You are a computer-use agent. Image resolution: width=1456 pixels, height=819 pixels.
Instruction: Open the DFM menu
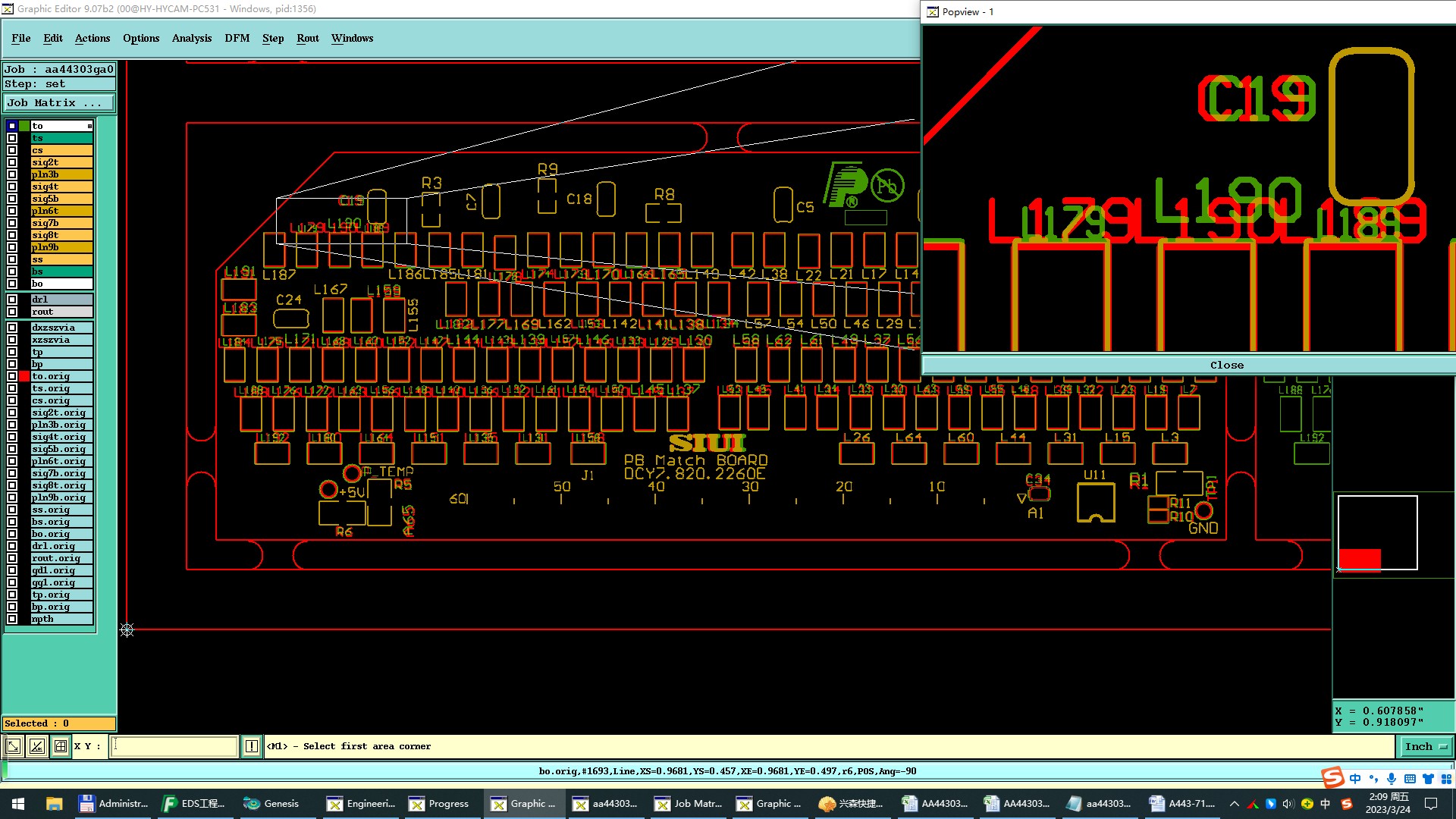(x=237, y=38)
